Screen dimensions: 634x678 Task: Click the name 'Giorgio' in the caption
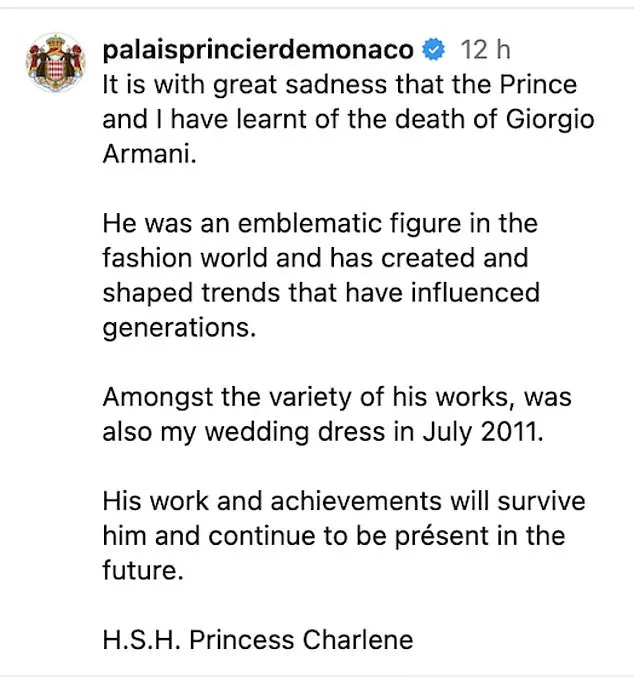[x=550, y=119]
